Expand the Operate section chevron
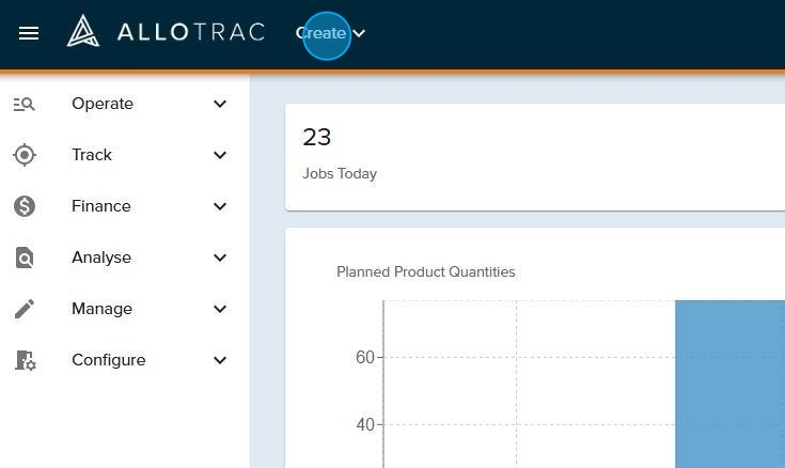The width and height of the screenshot is (785, 468). (x=220, y=104)
